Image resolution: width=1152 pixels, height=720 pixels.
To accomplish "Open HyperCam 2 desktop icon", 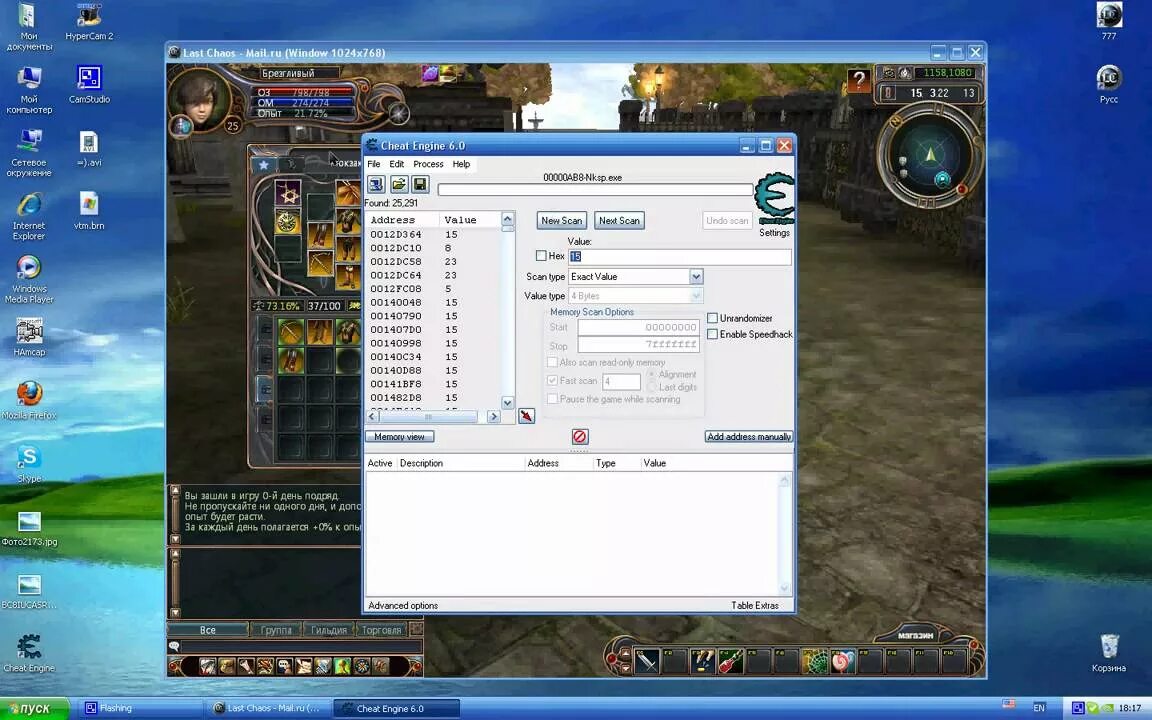I will point(89,22).
